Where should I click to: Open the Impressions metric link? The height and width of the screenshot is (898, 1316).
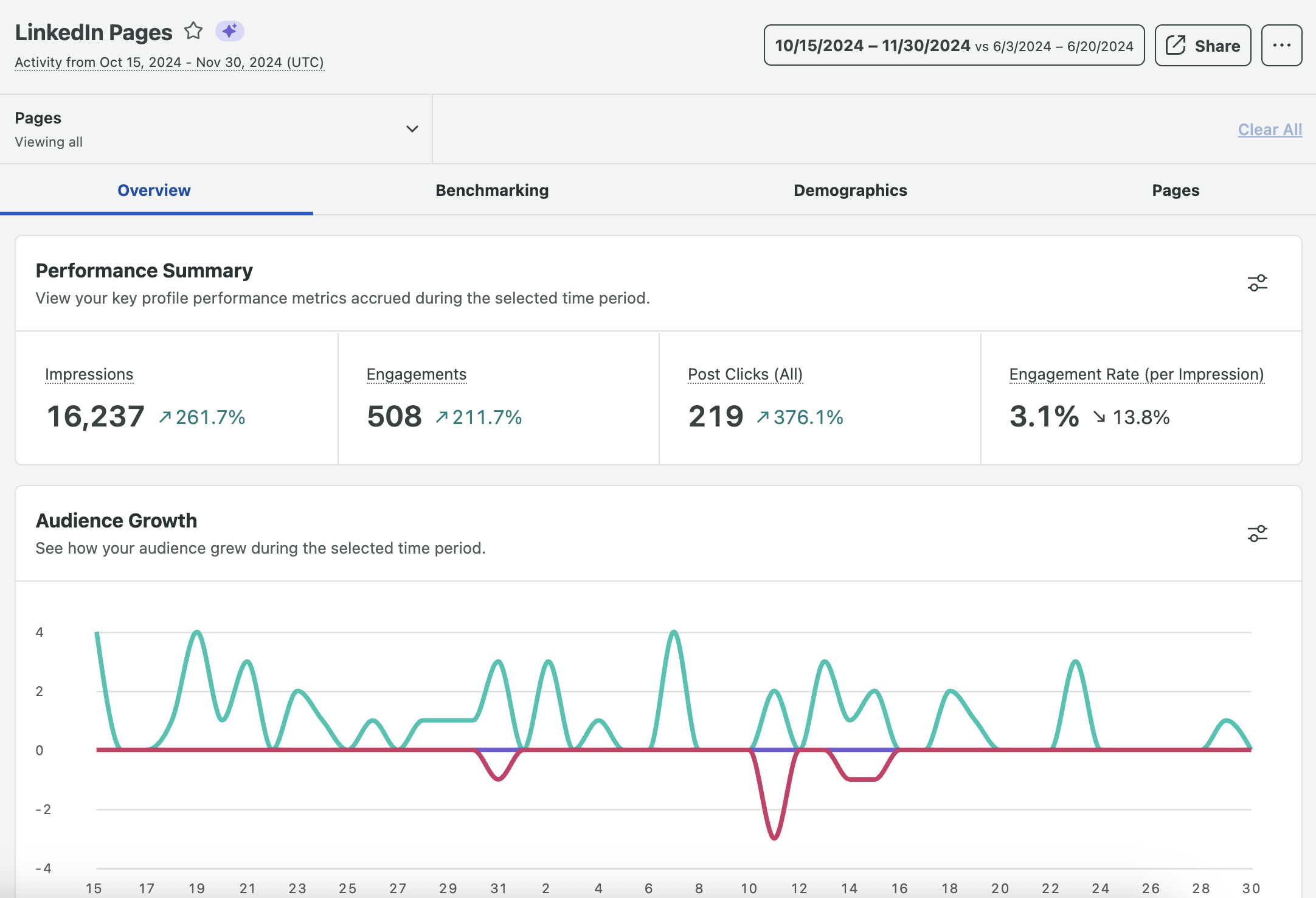(89, 374)
